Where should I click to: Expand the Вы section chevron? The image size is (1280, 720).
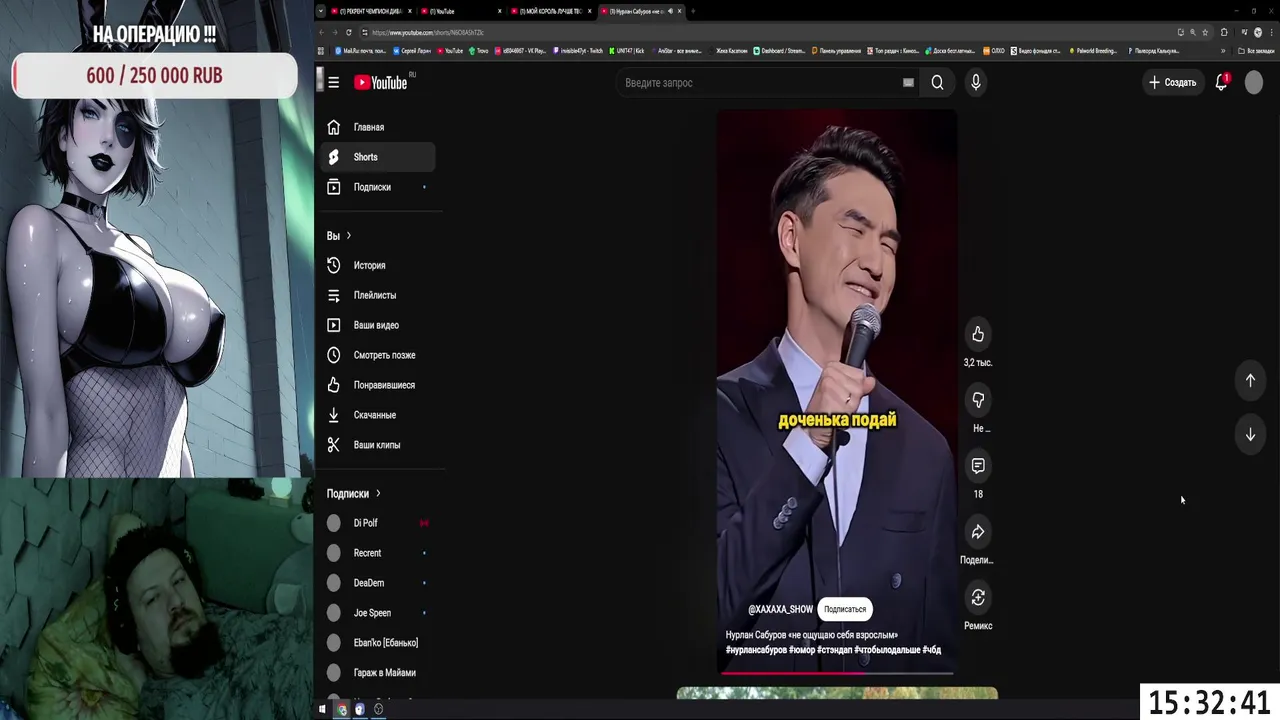348,236
